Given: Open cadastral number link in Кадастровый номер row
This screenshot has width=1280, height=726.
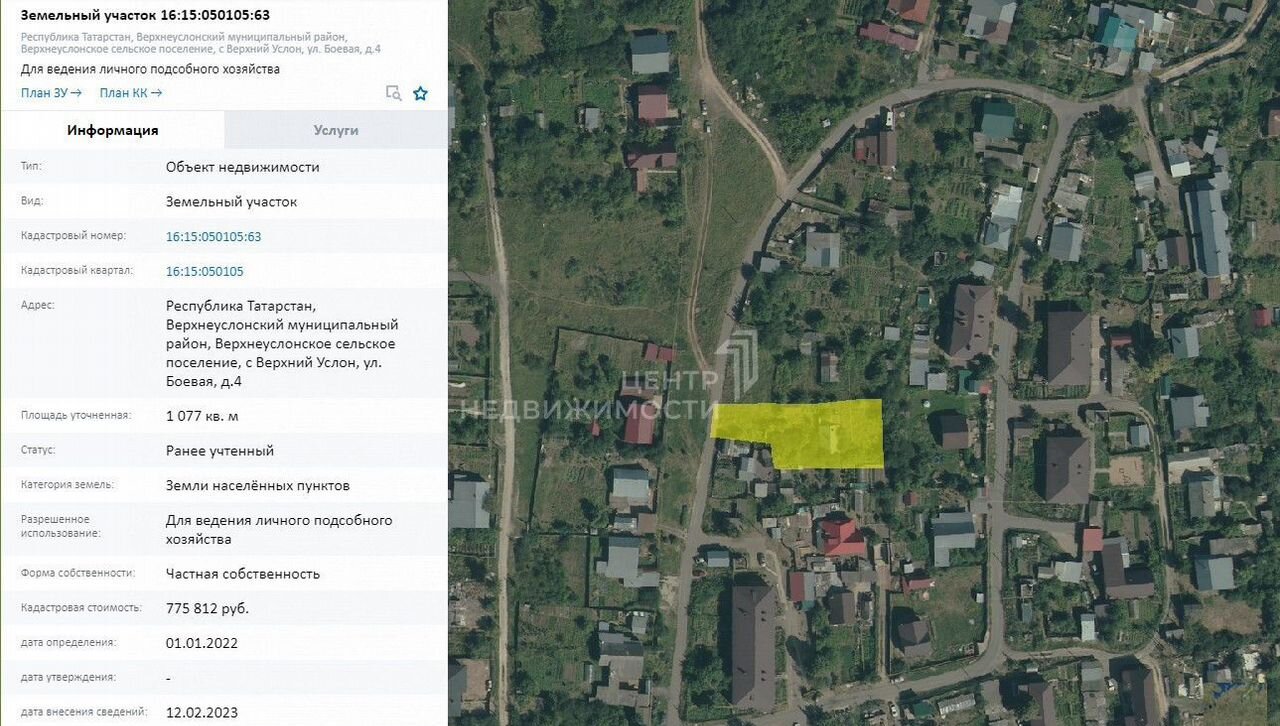Looking at the screenshot, I should (213, 236).
